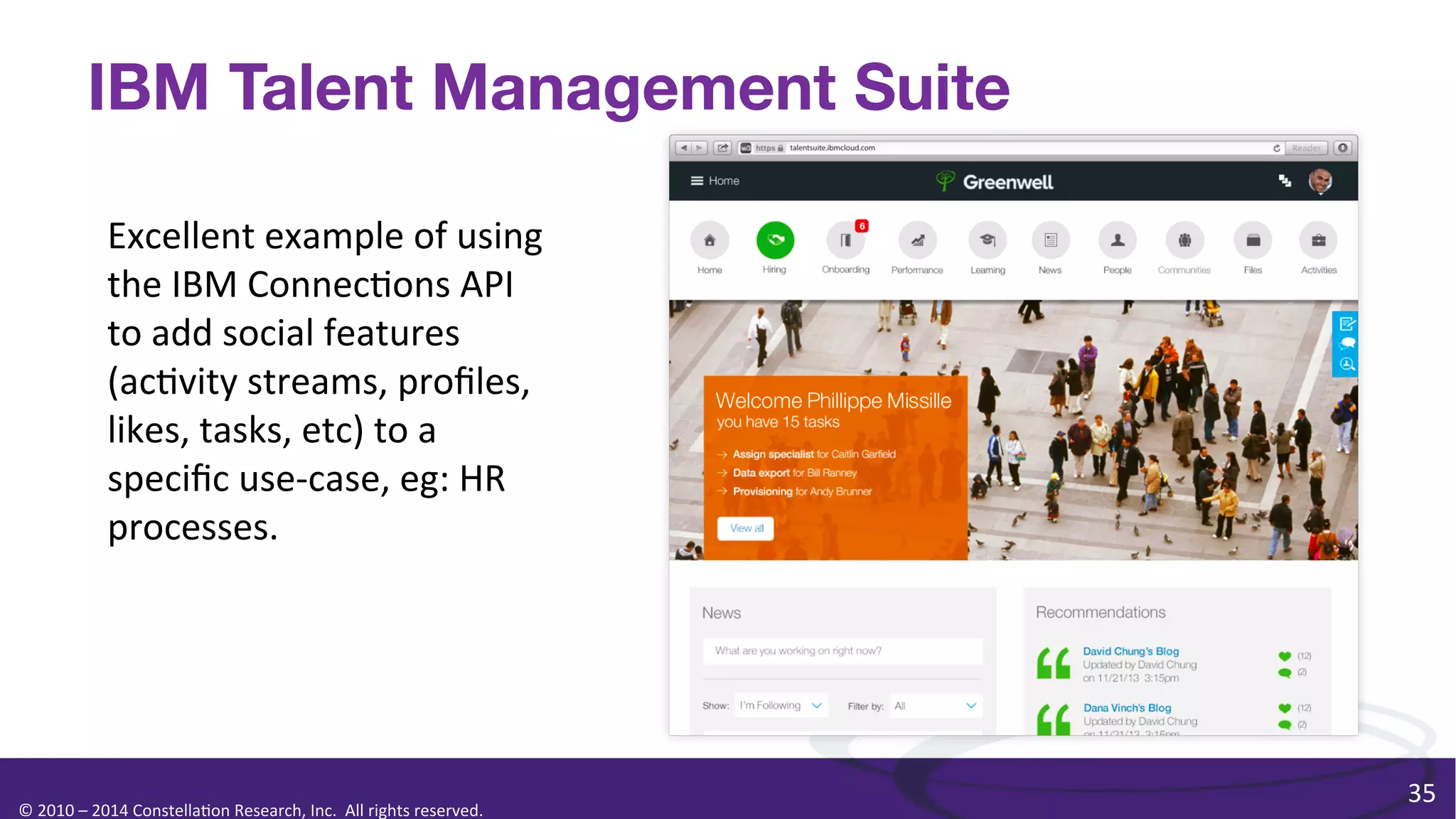Image resolution: width=1456 pixels, height=819 pixels.
Task: Click the 'you have 15 tasks' text
Action: pyautogui.click(x=778, y=422)
